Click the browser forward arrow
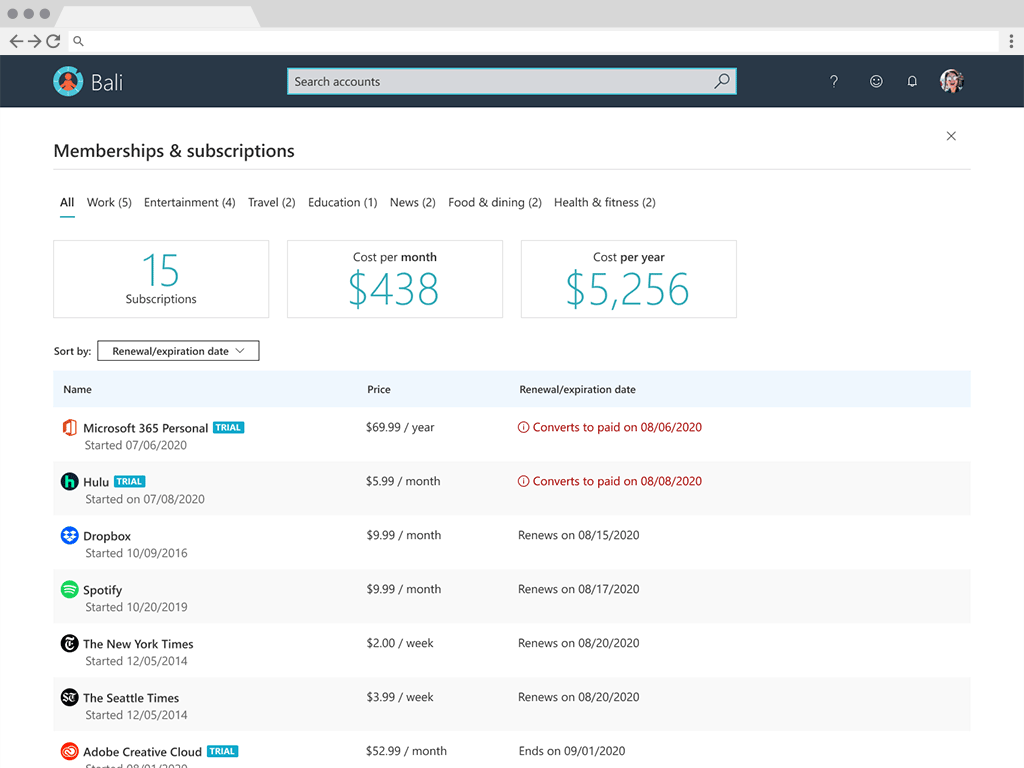This screenshot has height=768, width=1024. click(x=35, y=41)
